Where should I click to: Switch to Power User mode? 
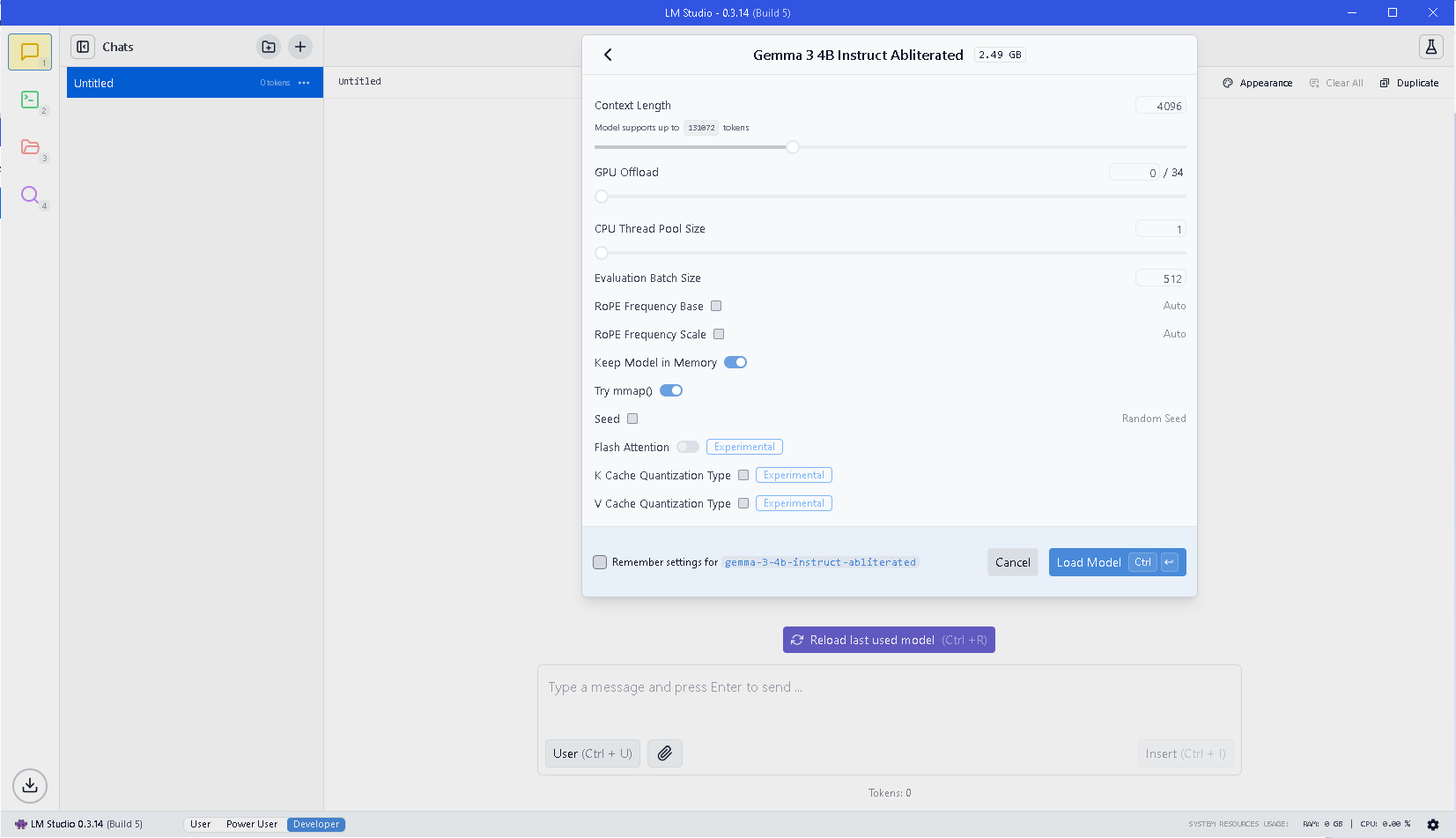point(252,825)
